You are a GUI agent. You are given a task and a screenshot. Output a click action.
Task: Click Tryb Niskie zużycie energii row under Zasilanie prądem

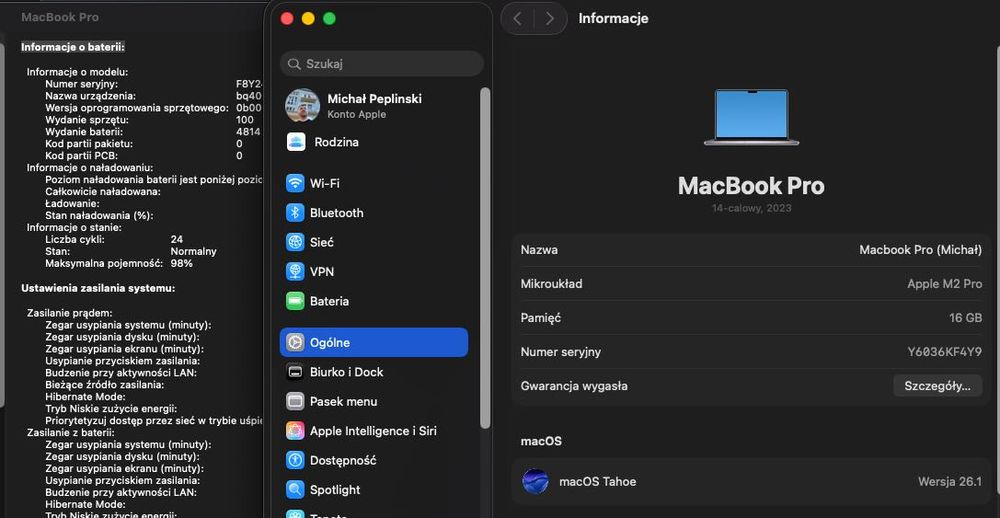(111, 408)
